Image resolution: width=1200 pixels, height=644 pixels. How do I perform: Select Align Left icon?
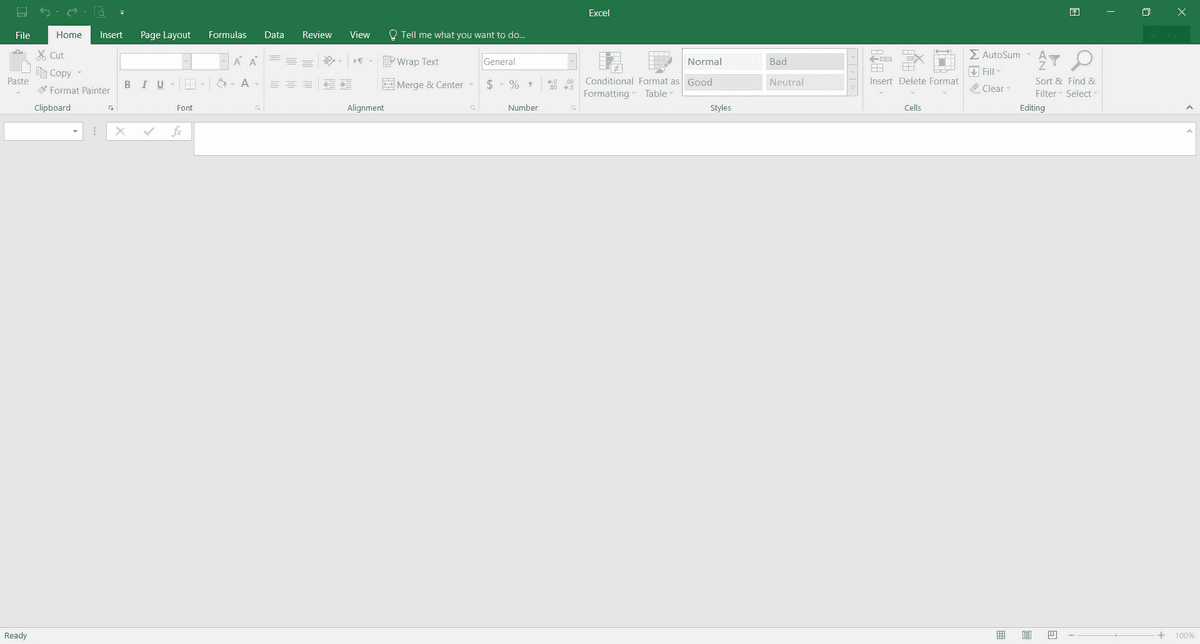click(276, 85)
